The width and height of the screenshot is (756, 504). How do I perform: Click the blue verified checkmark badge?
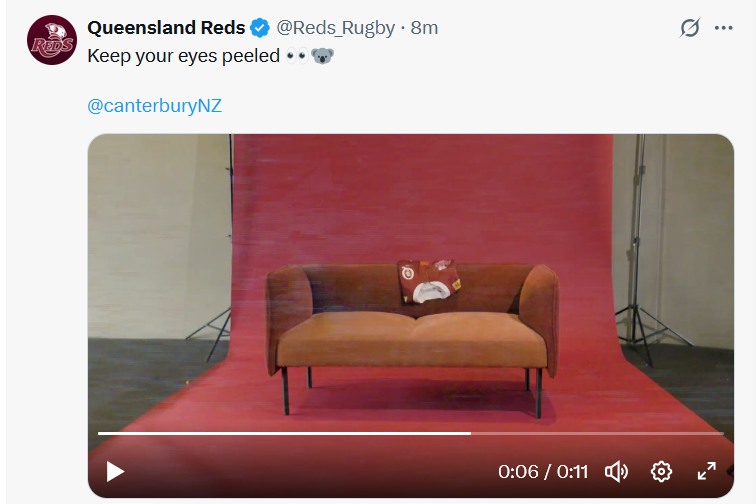click(x=260, y=28)
